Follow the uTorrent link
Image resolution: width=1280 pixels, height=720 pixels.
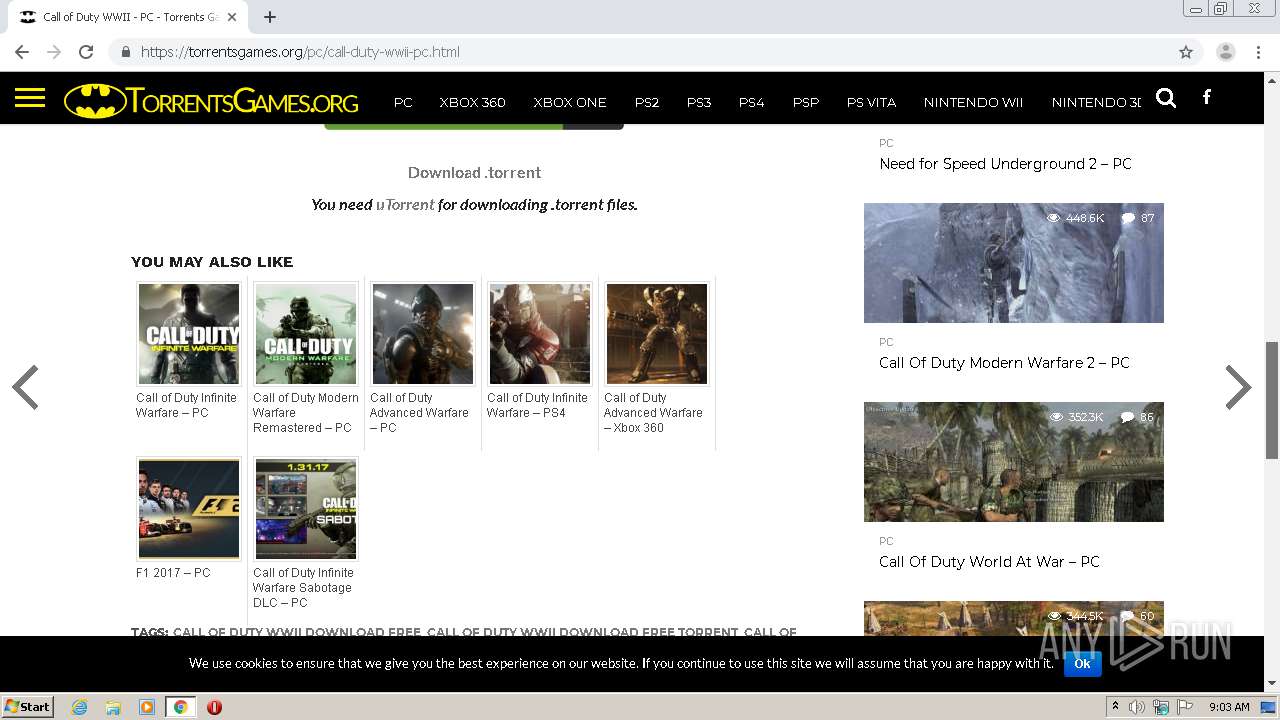pyautogui.click(x=405, y=204)
